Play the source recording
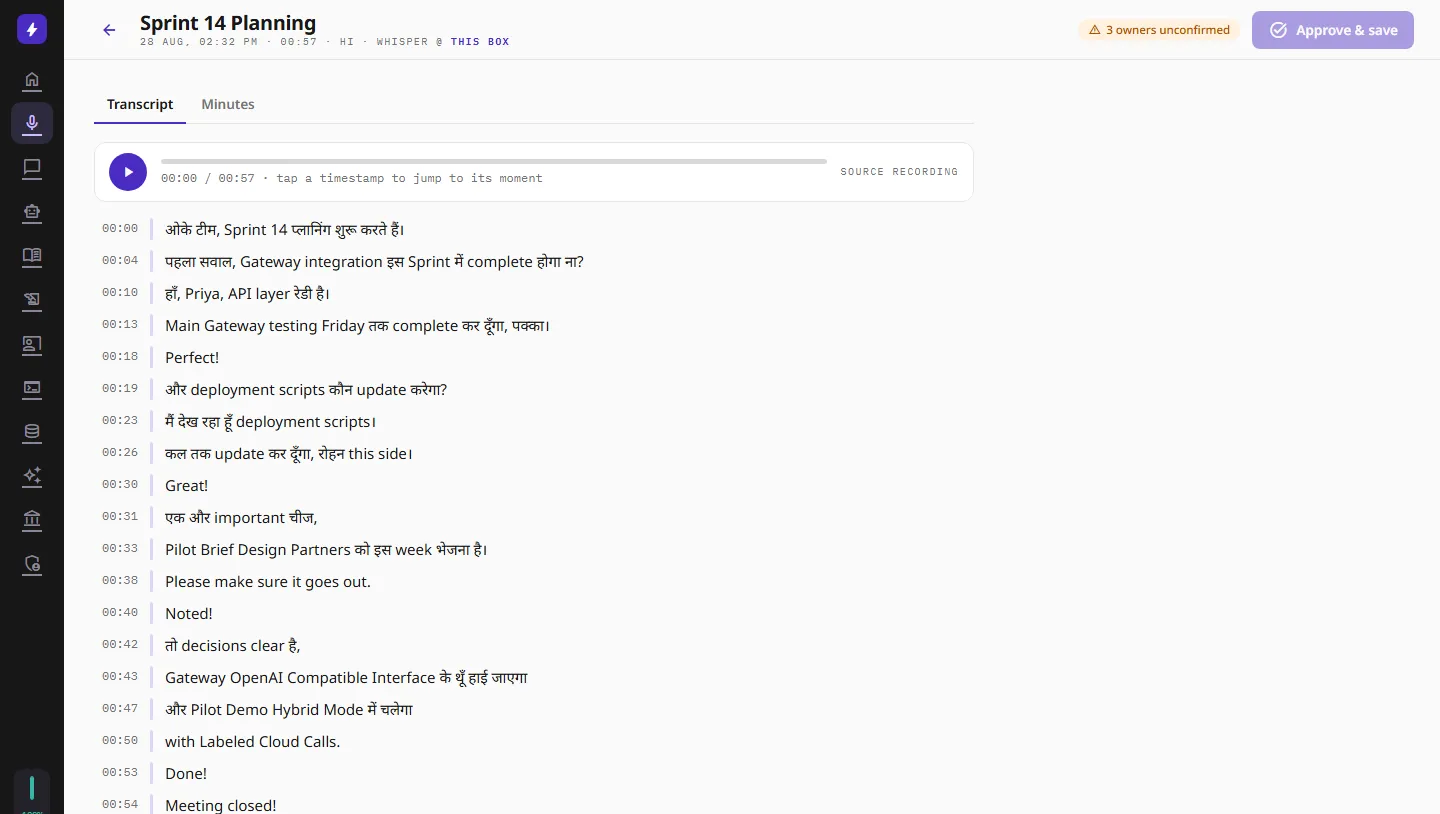Image resolution: width=1440 pixels, height=814 pixels. point(128,172)
